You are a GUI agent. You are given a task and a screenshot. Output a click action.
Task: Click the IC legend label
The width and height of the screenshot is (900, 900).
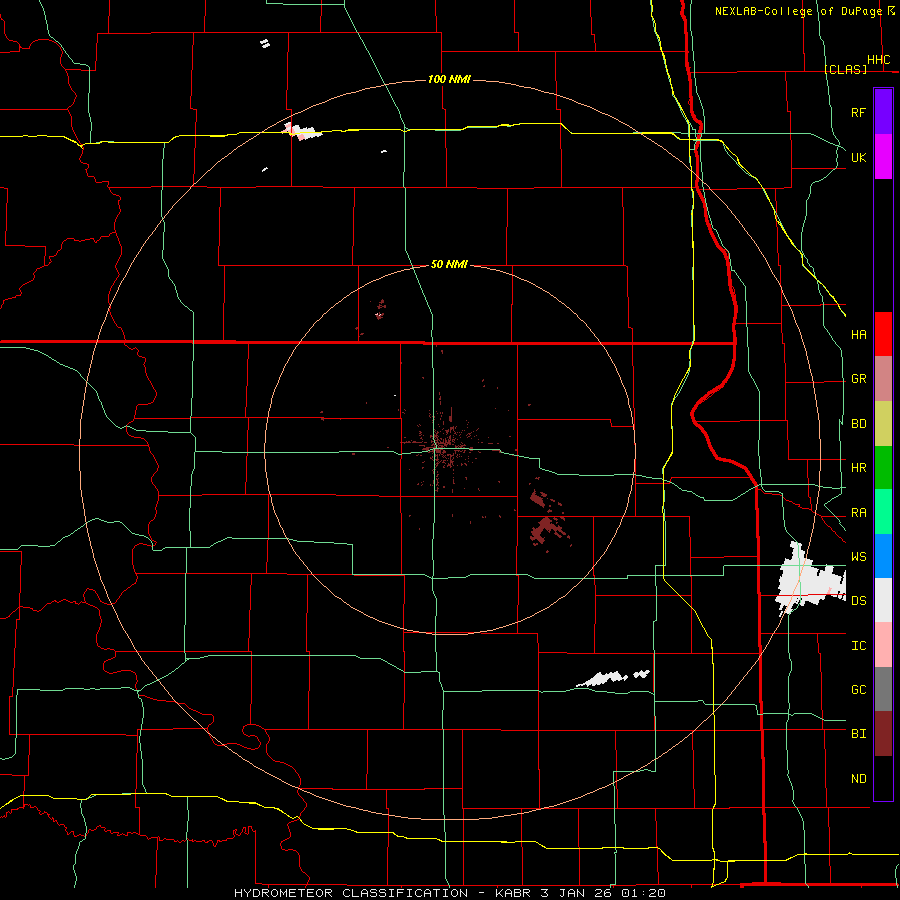(859, 646)
